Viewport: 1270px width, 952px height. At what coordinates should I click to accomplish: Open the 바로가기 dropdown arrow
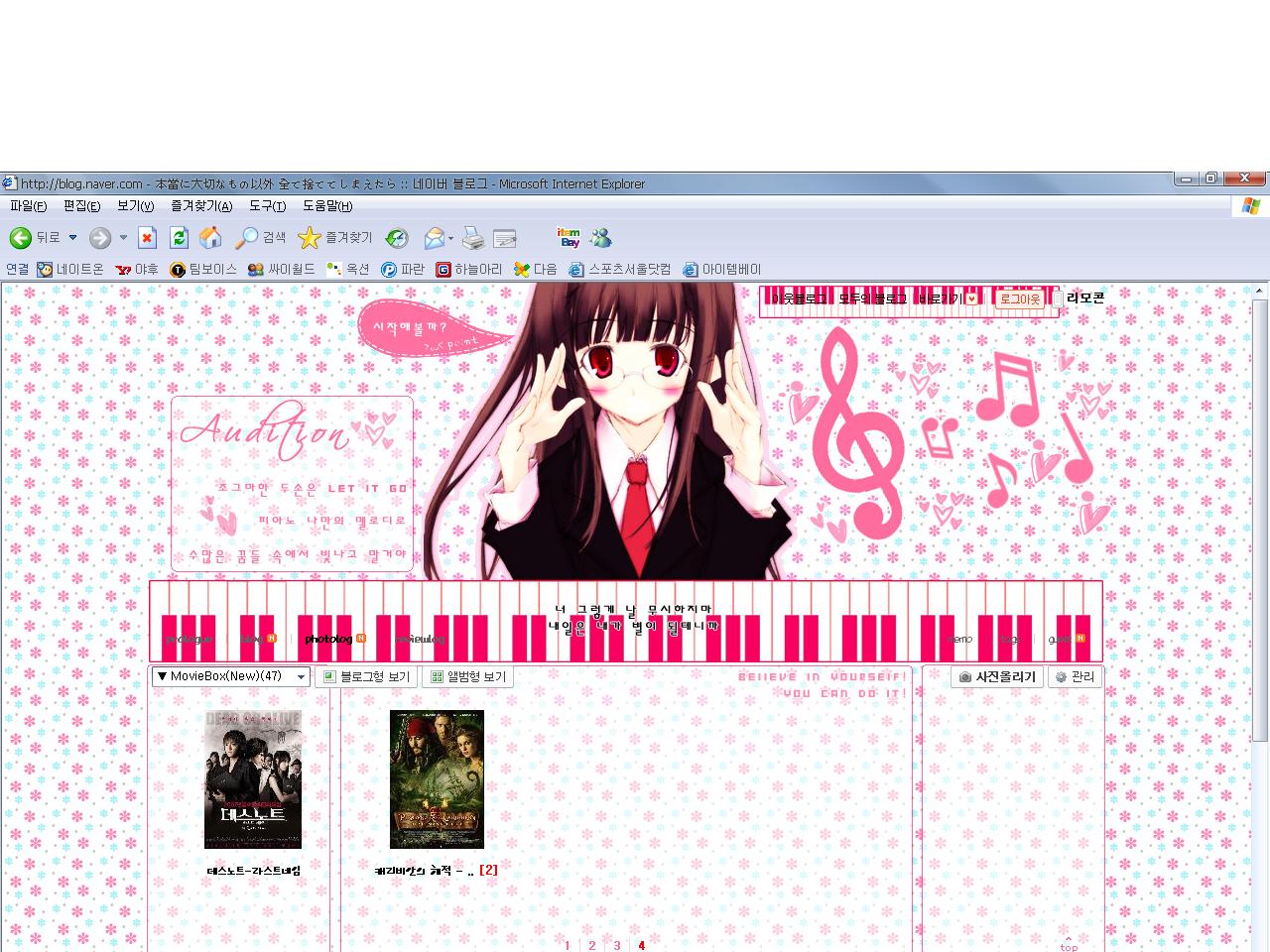click(971, 298)
